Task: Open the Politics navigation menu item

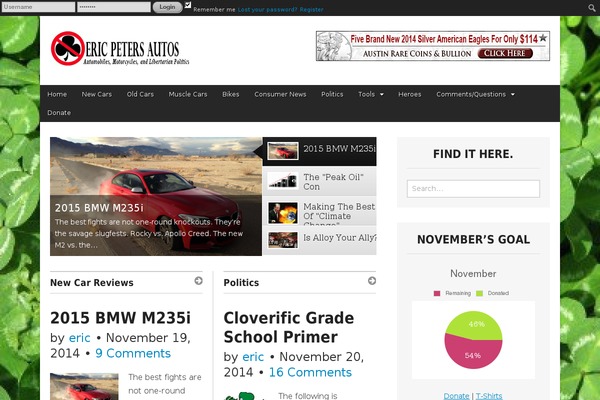Action: pyautogui.click(x=332, y=94)
